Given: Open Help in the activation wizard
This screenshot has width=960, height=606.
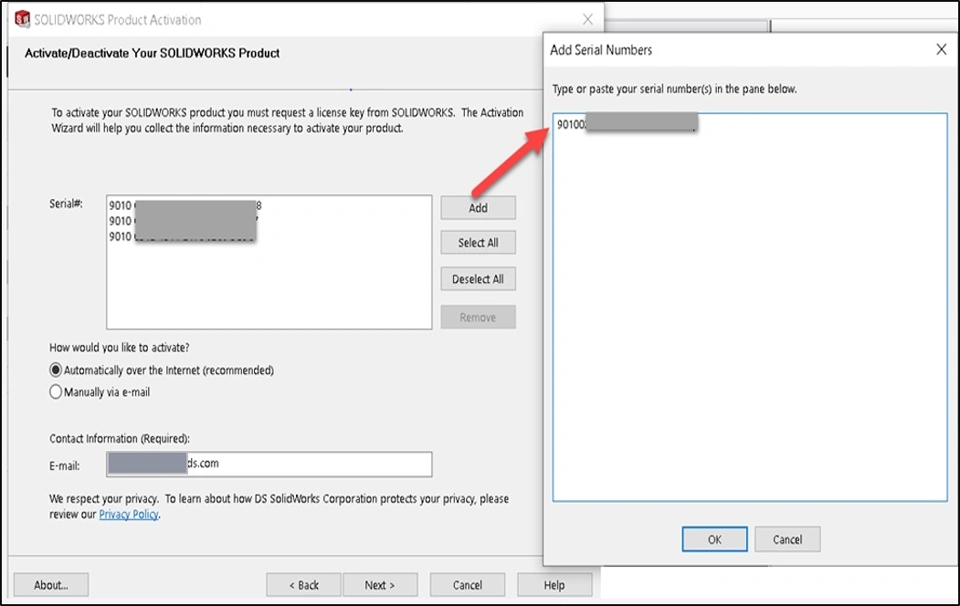Looking at the screenshot, I should point(555,585).
